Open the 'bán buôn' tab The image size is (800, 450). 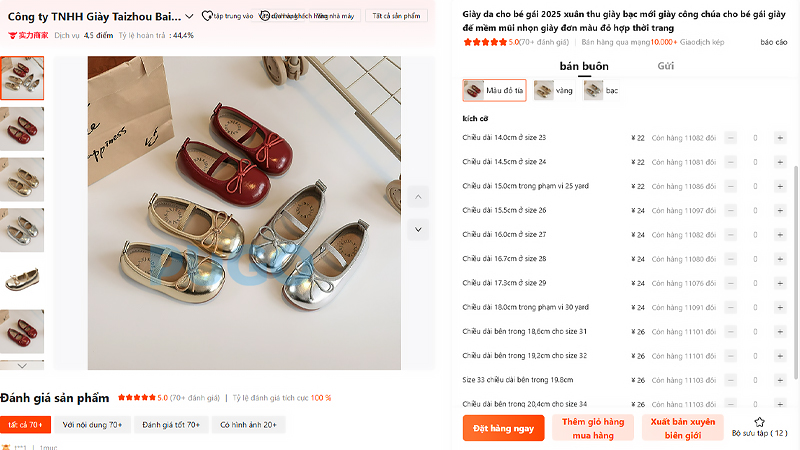(583, 66)
